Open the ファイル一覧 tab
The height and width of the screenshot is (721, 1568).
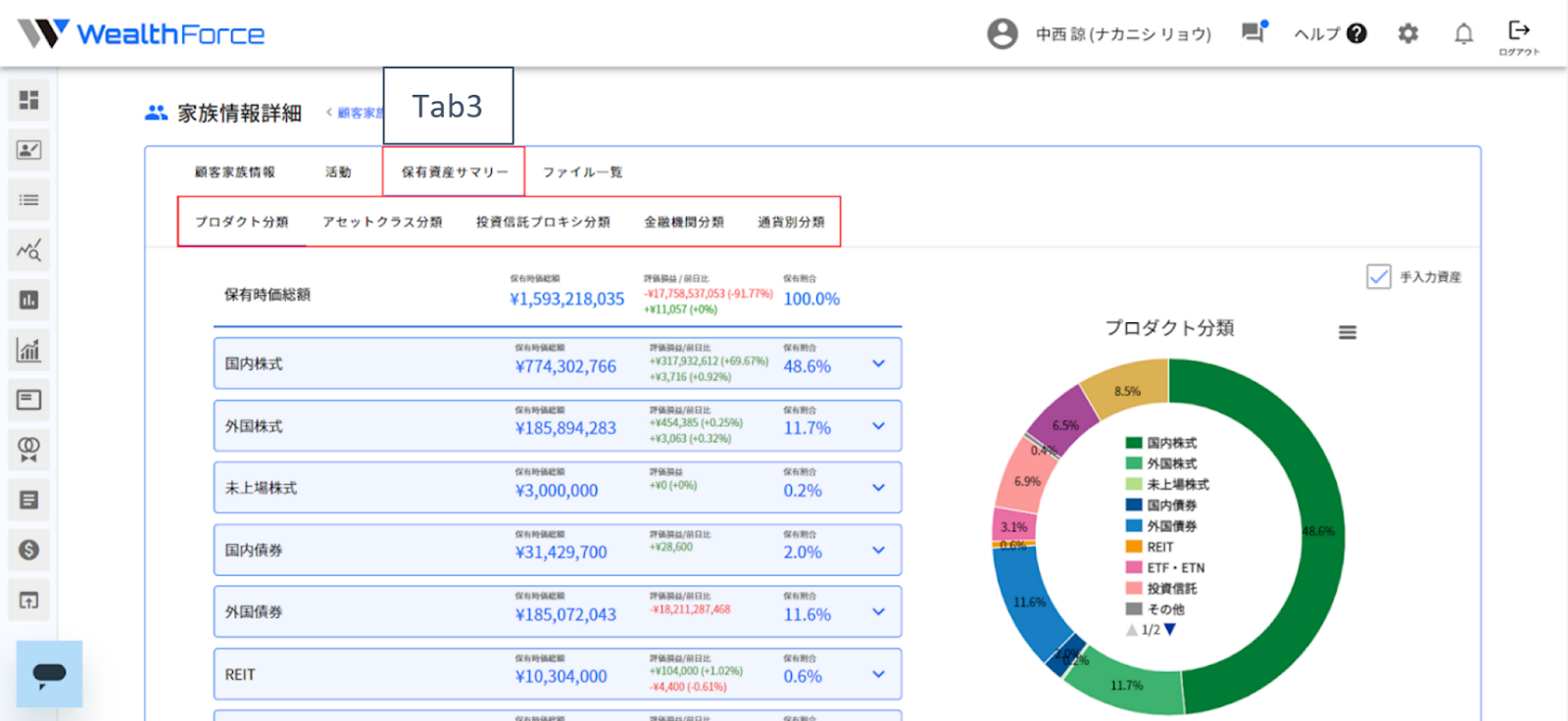(583, 172)
